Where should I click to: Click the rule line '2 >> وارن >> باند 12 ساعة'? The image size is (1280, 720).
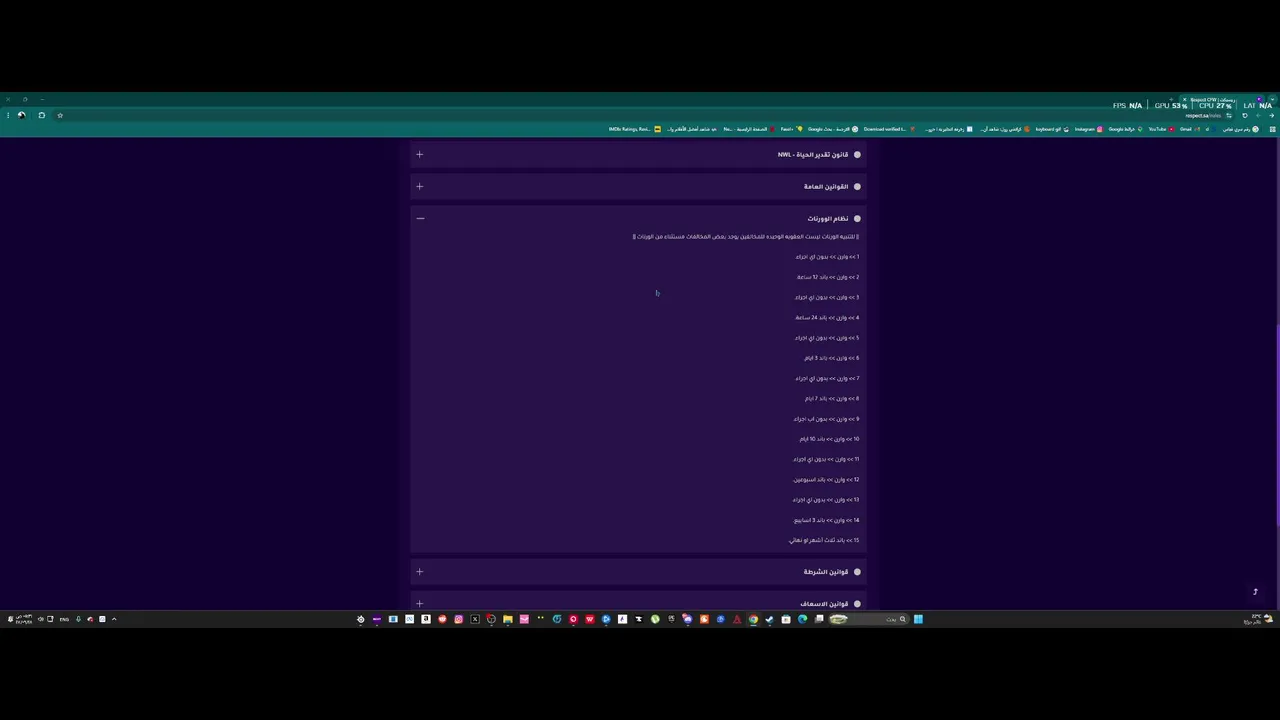point(828,277)
